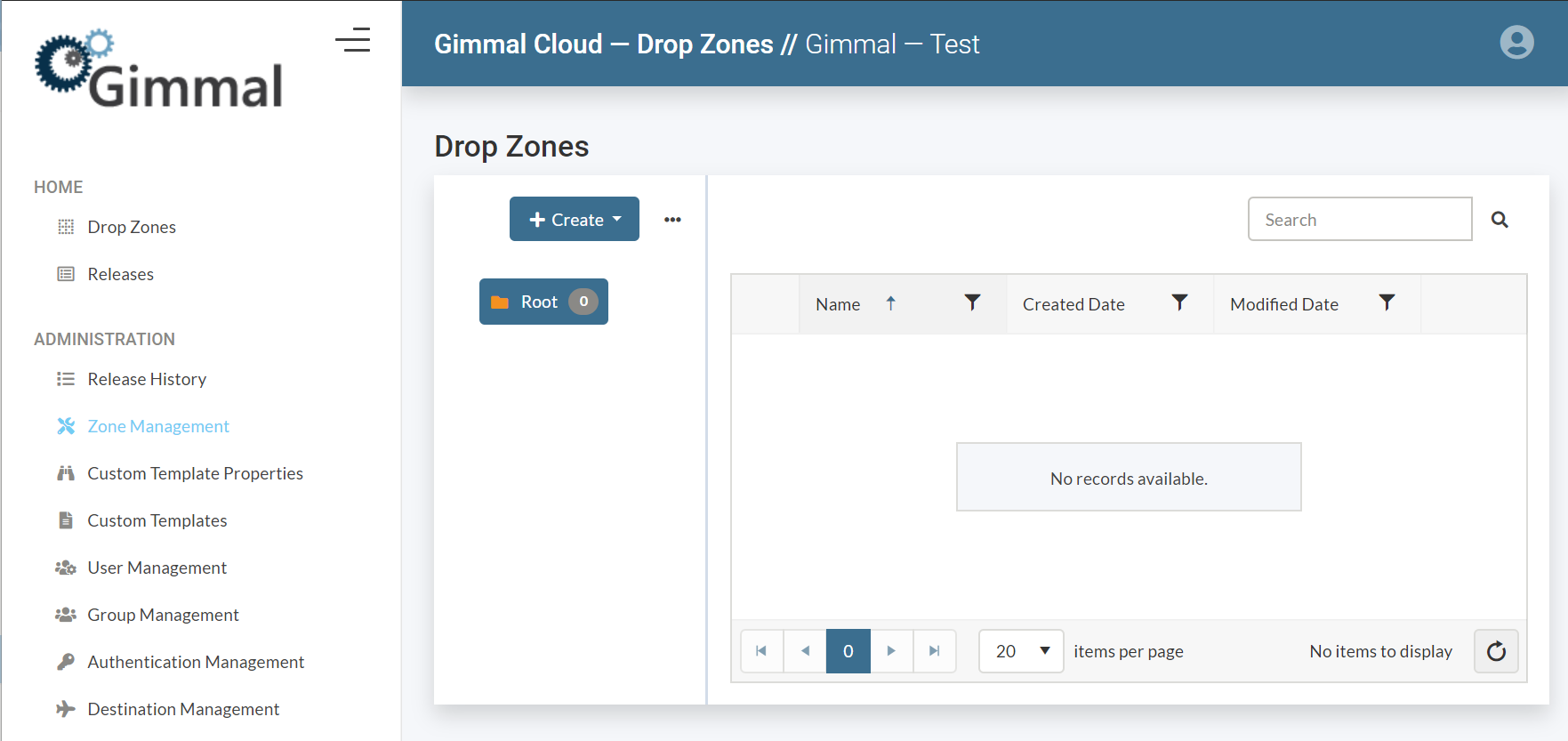Open the Modified Date column filter
Viewport: 1568px width, 741px height.
click(1387, 303)
